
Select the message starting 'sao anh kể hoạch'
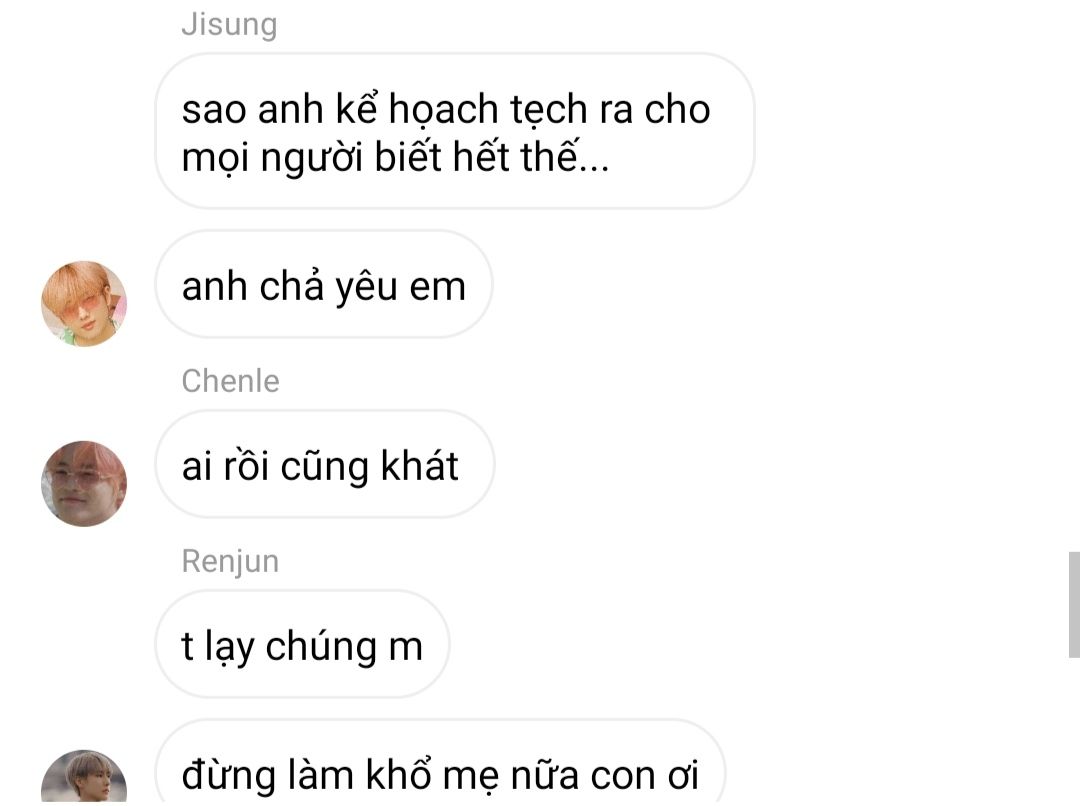455,131
